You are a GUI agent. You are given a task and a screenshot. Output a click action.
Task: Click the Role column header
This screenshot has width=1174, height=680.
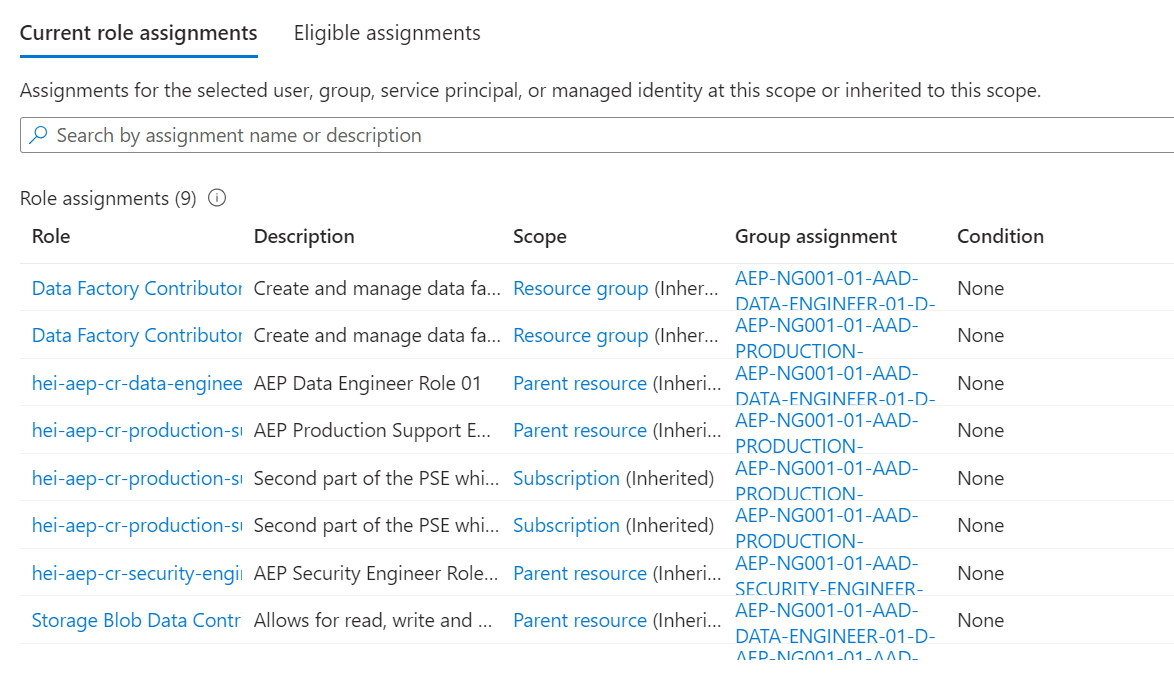[x=51, y=236]
